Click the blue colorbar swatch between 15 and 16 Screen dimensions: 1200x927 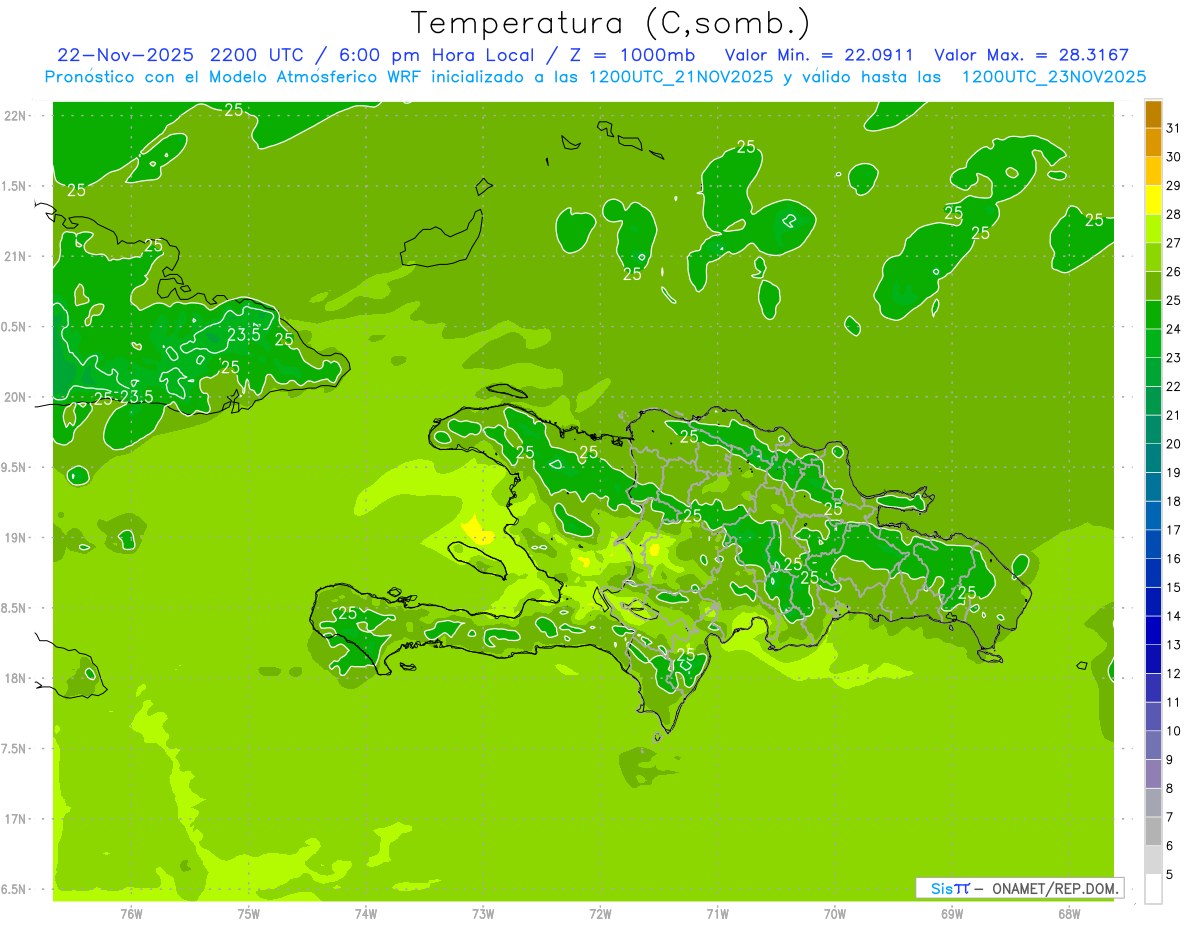tap(1153, 573)
